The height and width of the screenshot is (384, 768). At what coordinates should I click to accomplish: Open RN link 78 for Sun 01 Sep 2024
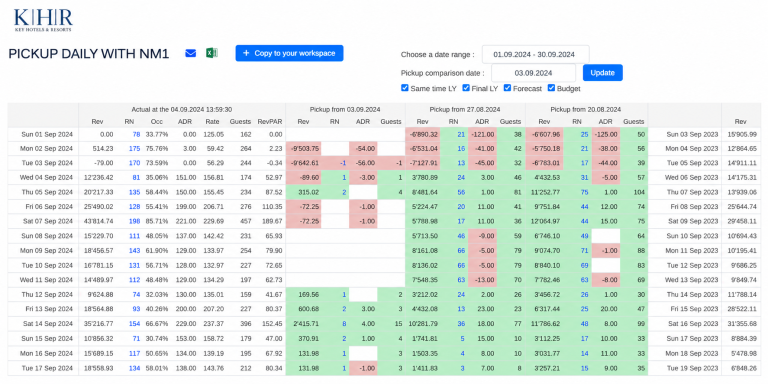tap(136, 134)
